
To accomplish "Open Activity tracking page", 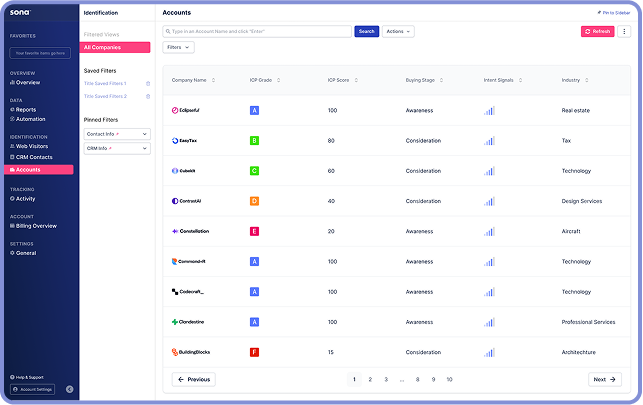I will point(23,198).
